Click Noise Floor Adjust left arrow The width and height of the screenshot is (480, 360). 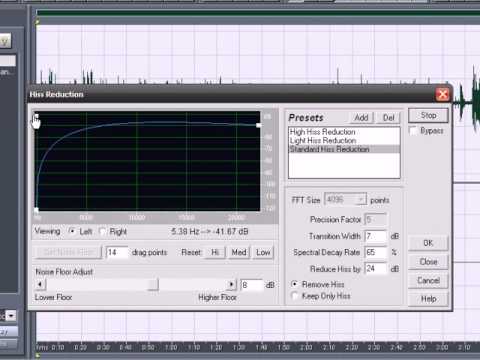(x=40, y=285)
